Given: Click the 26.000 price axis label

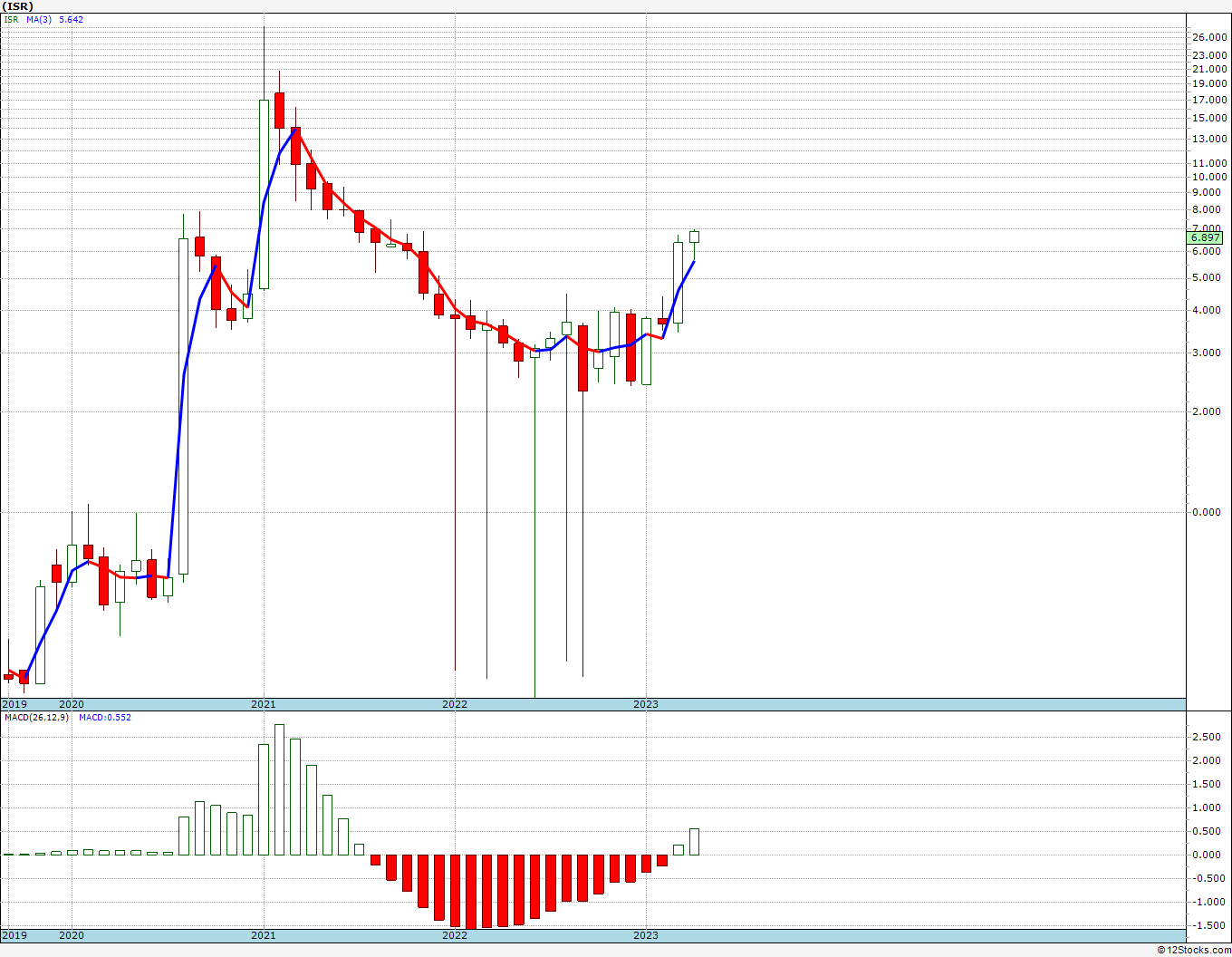Looking at the screenshot, I should [1210, 37].
